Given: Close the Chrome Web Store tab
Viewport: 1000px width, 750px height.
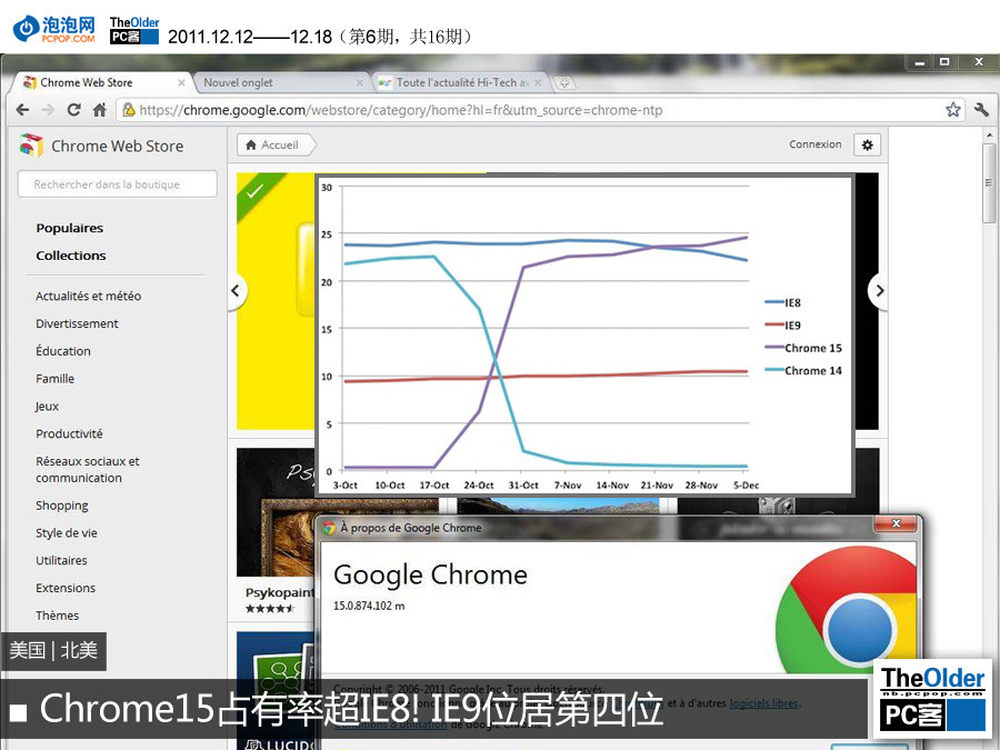Looking at the screenshot, I should pos(181,83).
